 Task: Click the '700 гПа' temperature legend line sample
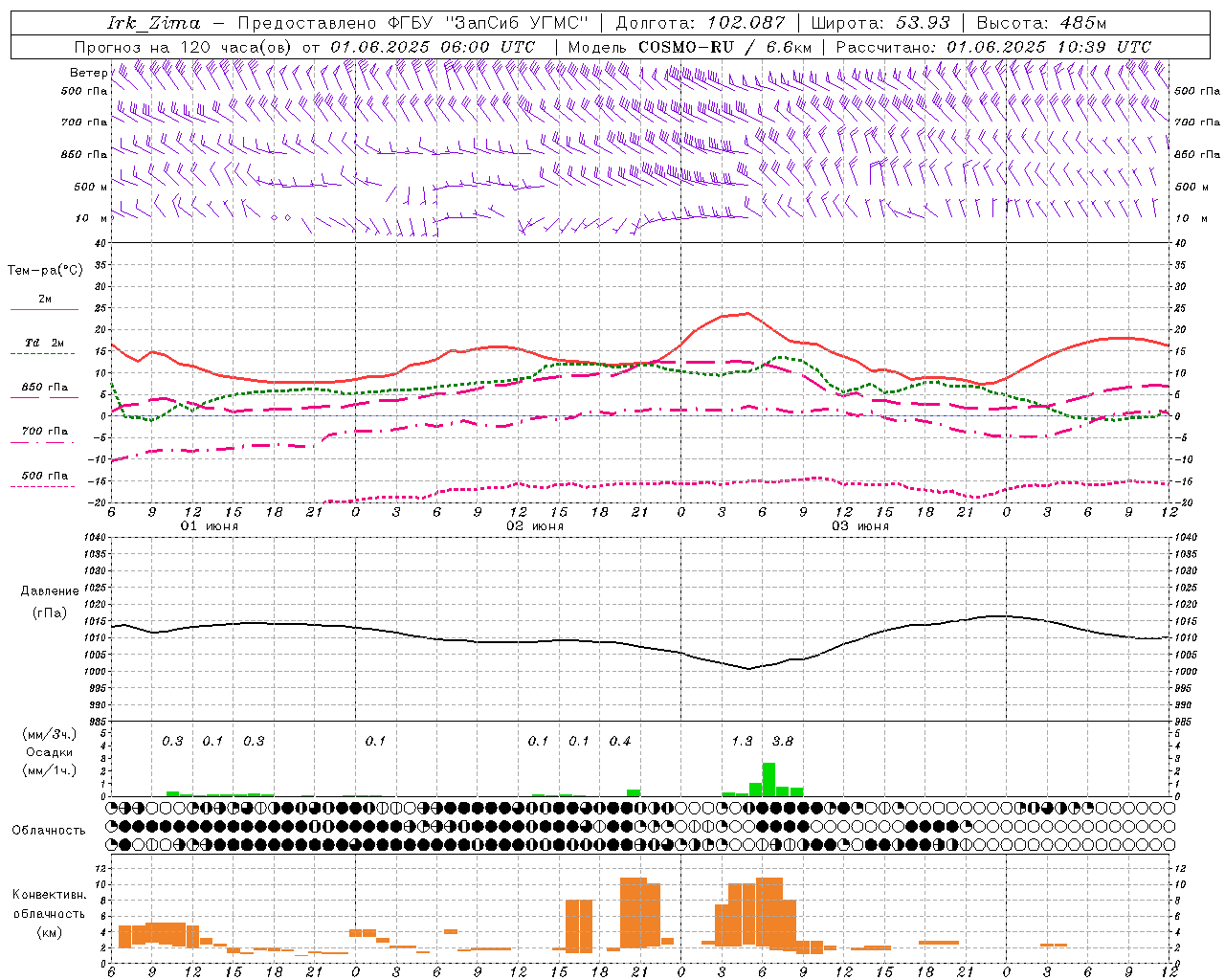(x=44, y=444)
